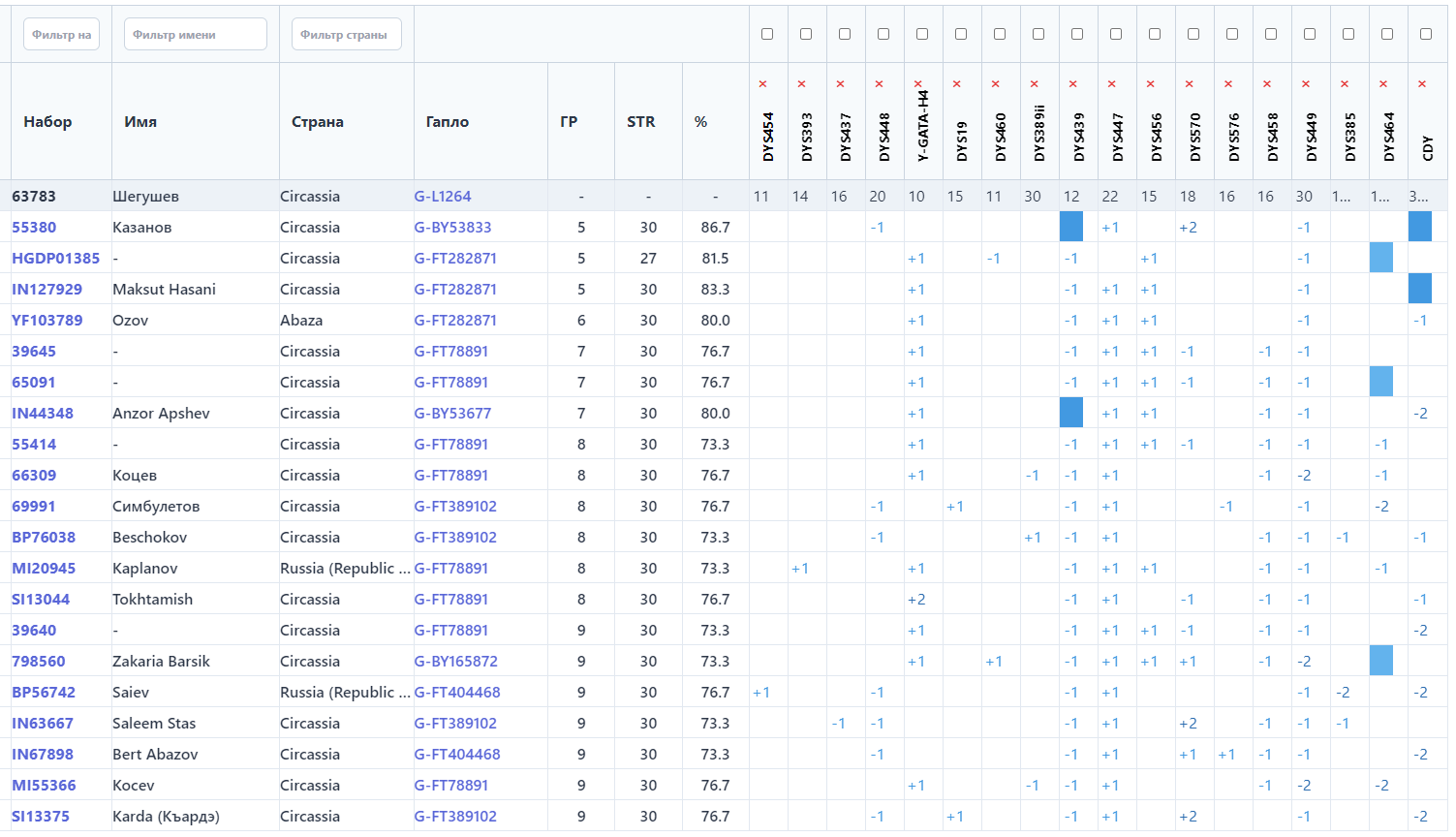The image size is (1456, 837).
Task: Focus the Фильтр имени input field
Action: (195, 35)
